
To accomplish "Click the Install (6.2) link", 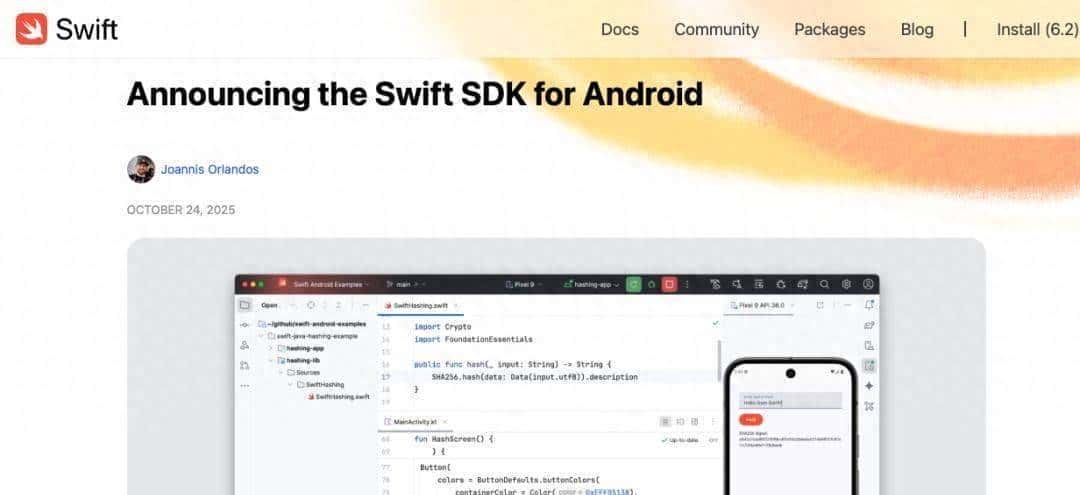I will click(x=1037, y=30).
